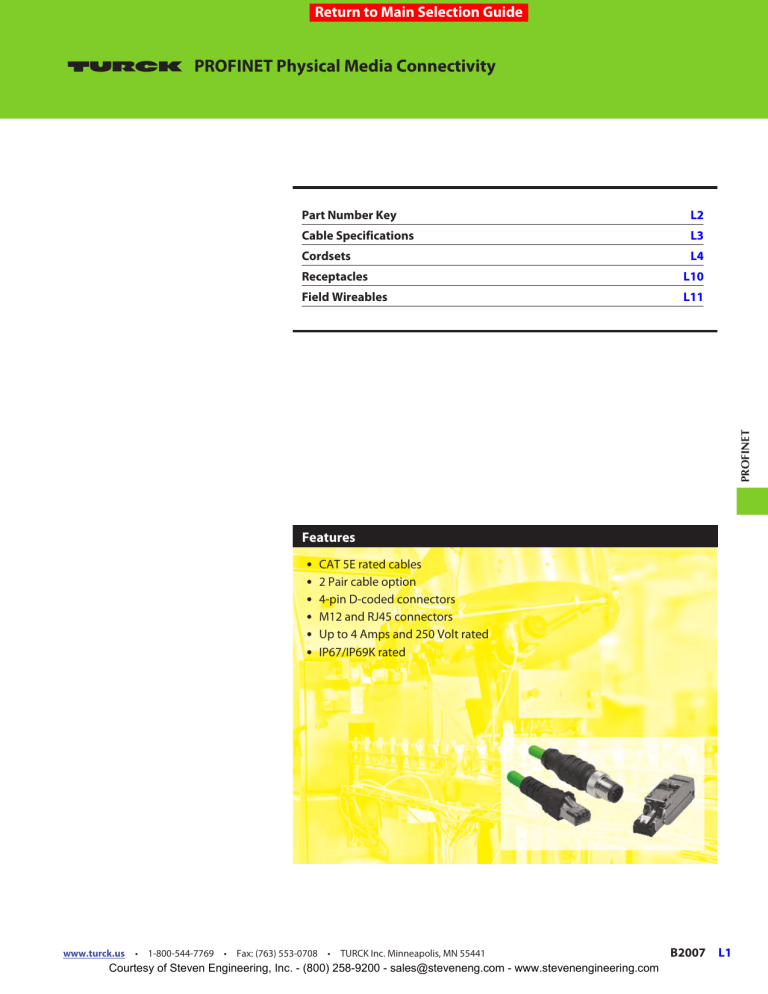Click the vertical PROFINET side tab label
768x994 pixels.
click(x=745, y=456)
